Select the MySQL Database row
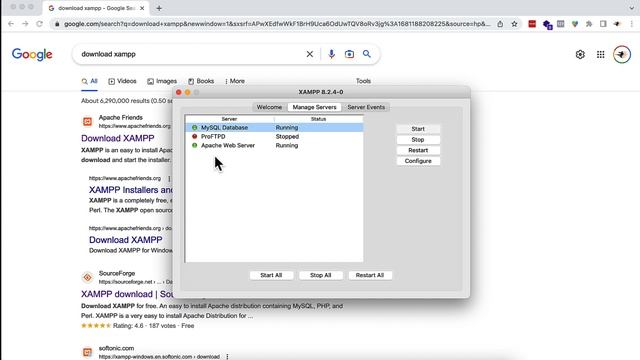Viewport: 640px width, 360px height. 274,128
